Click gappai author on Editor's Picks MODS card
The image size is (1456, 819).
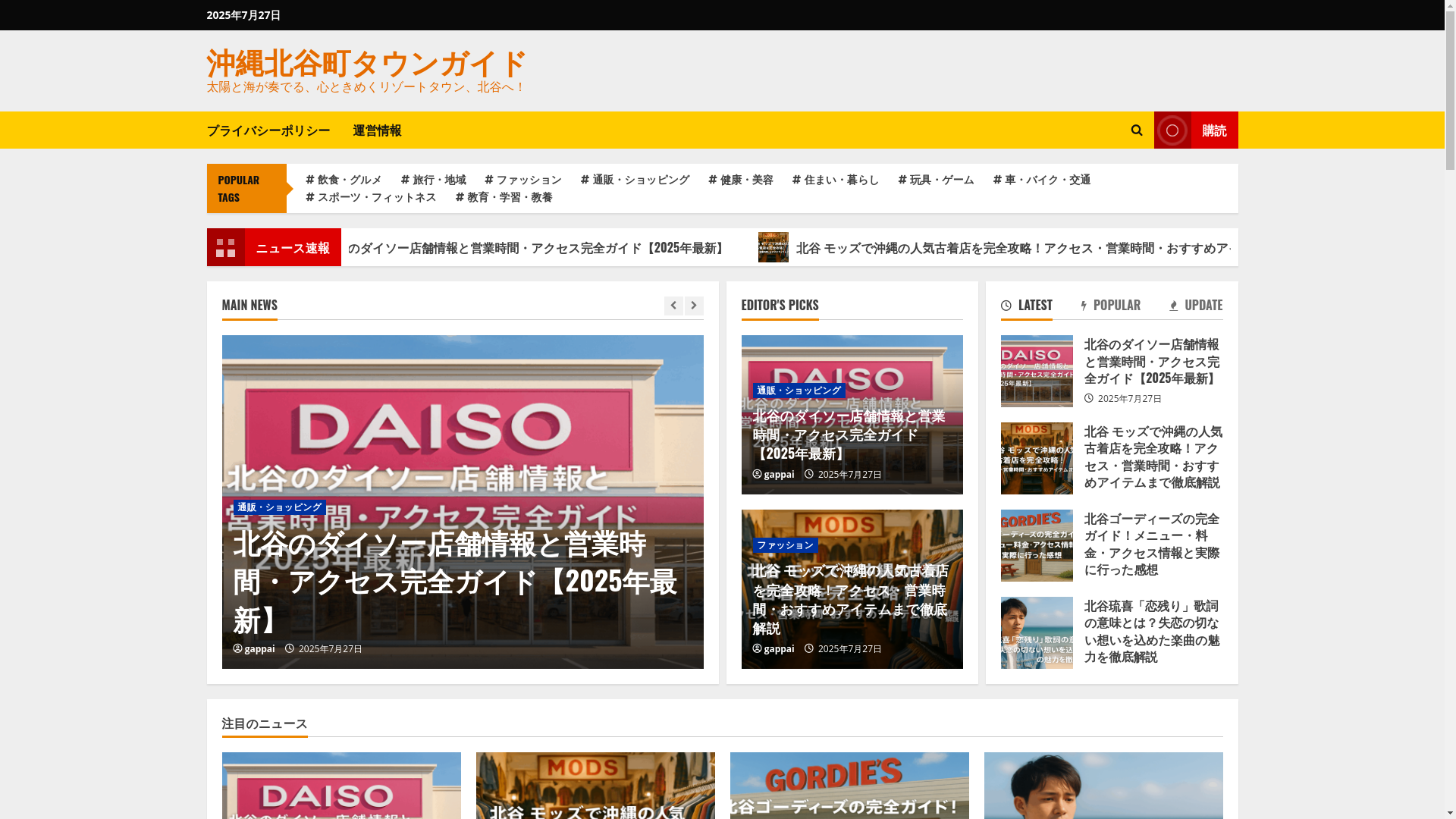773,649
